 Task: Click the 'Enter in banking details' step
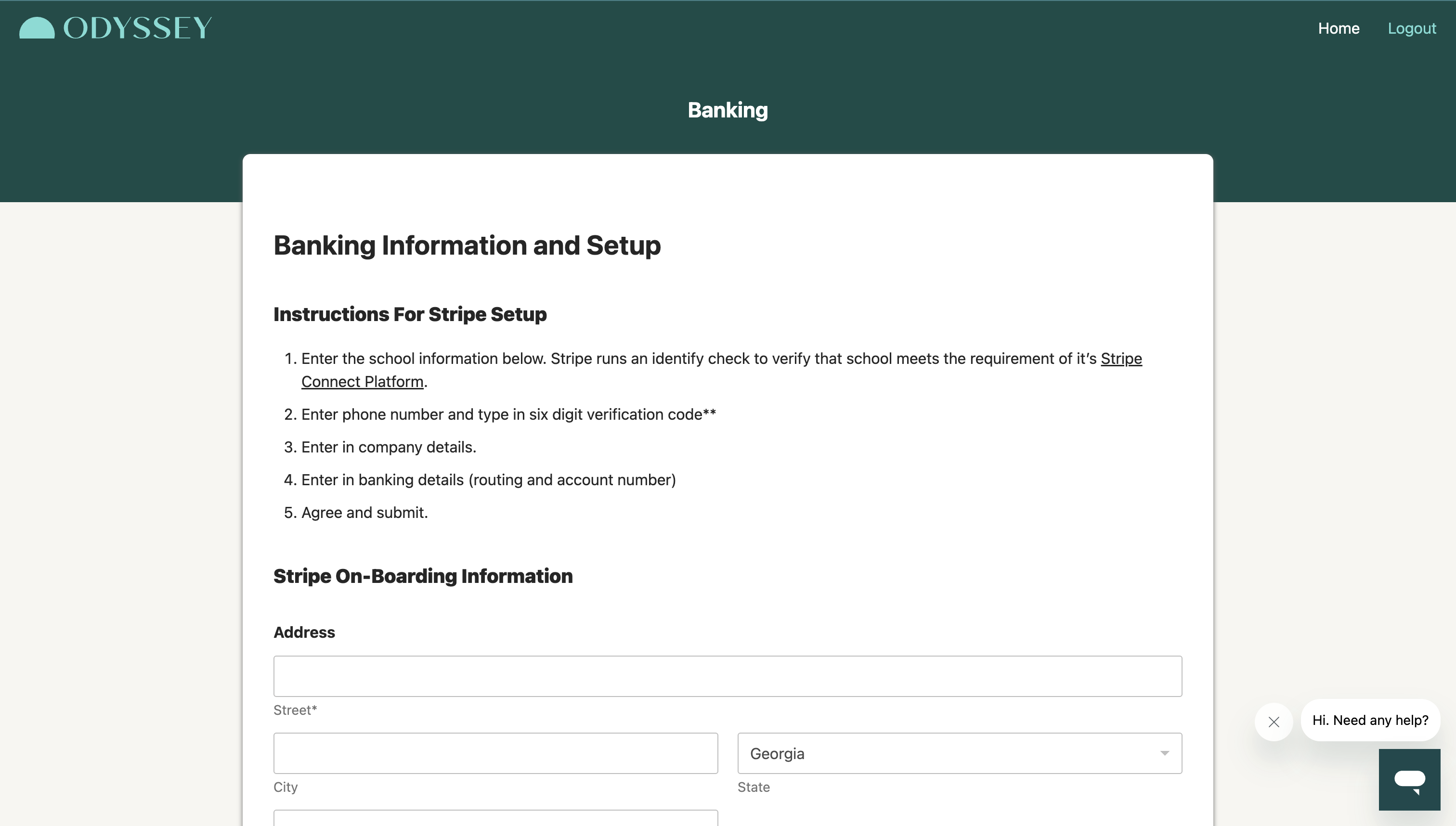tap(489, 480)
